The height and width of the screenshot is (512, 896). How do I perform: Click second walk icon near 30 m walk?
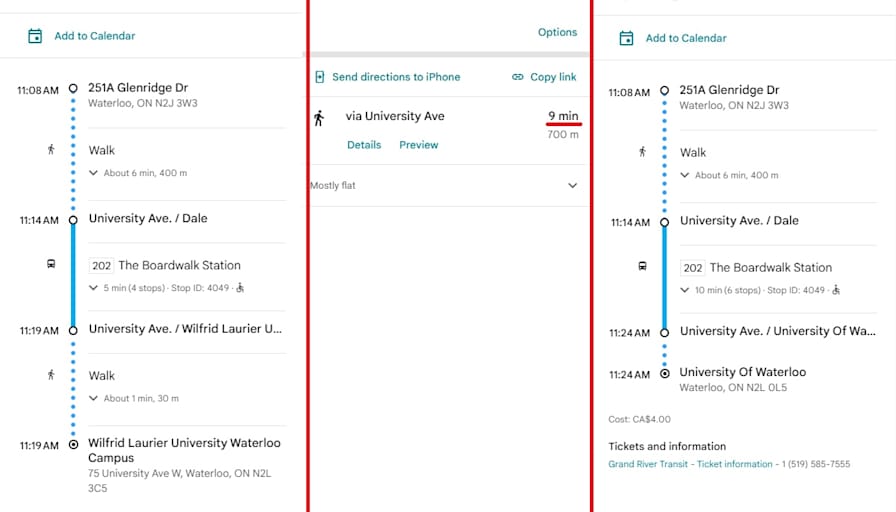click(x=51, y=375)
